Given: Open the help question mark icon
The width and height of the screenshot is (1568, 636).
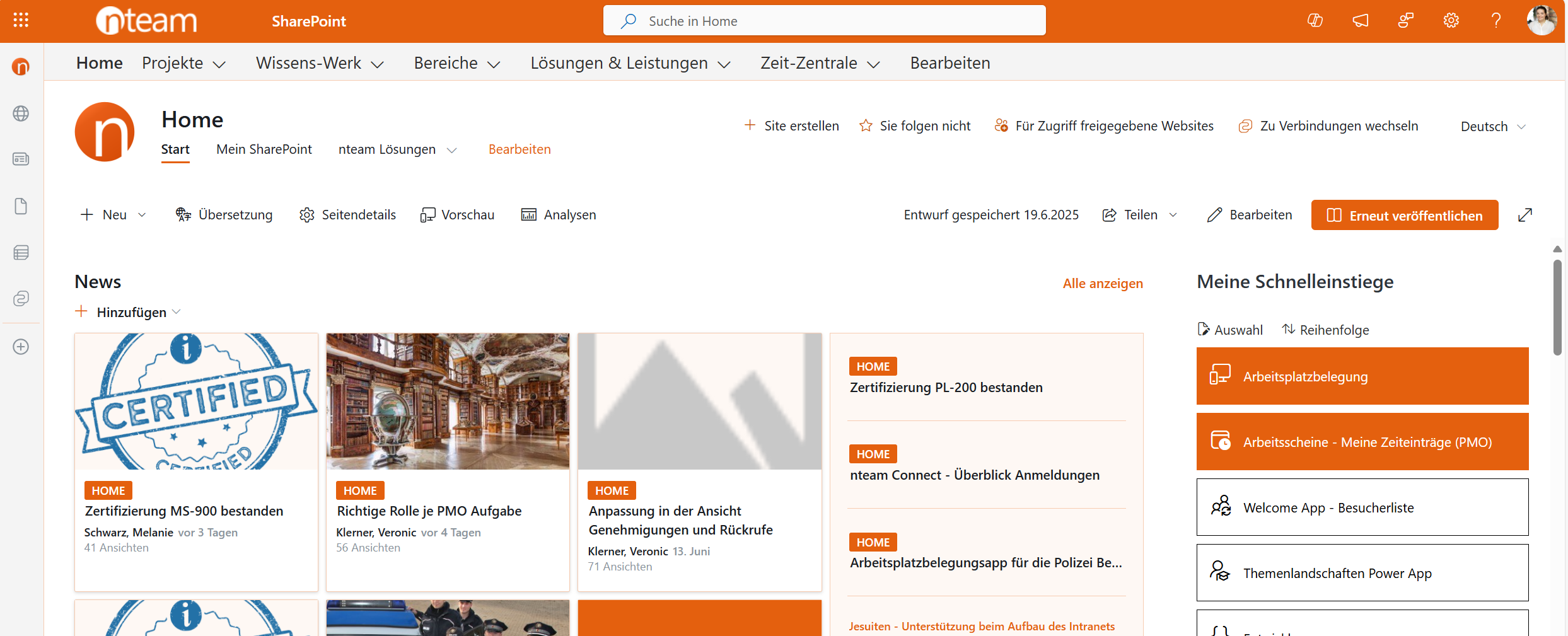Looking at the screenshot, I should (x=1496, y=21).
